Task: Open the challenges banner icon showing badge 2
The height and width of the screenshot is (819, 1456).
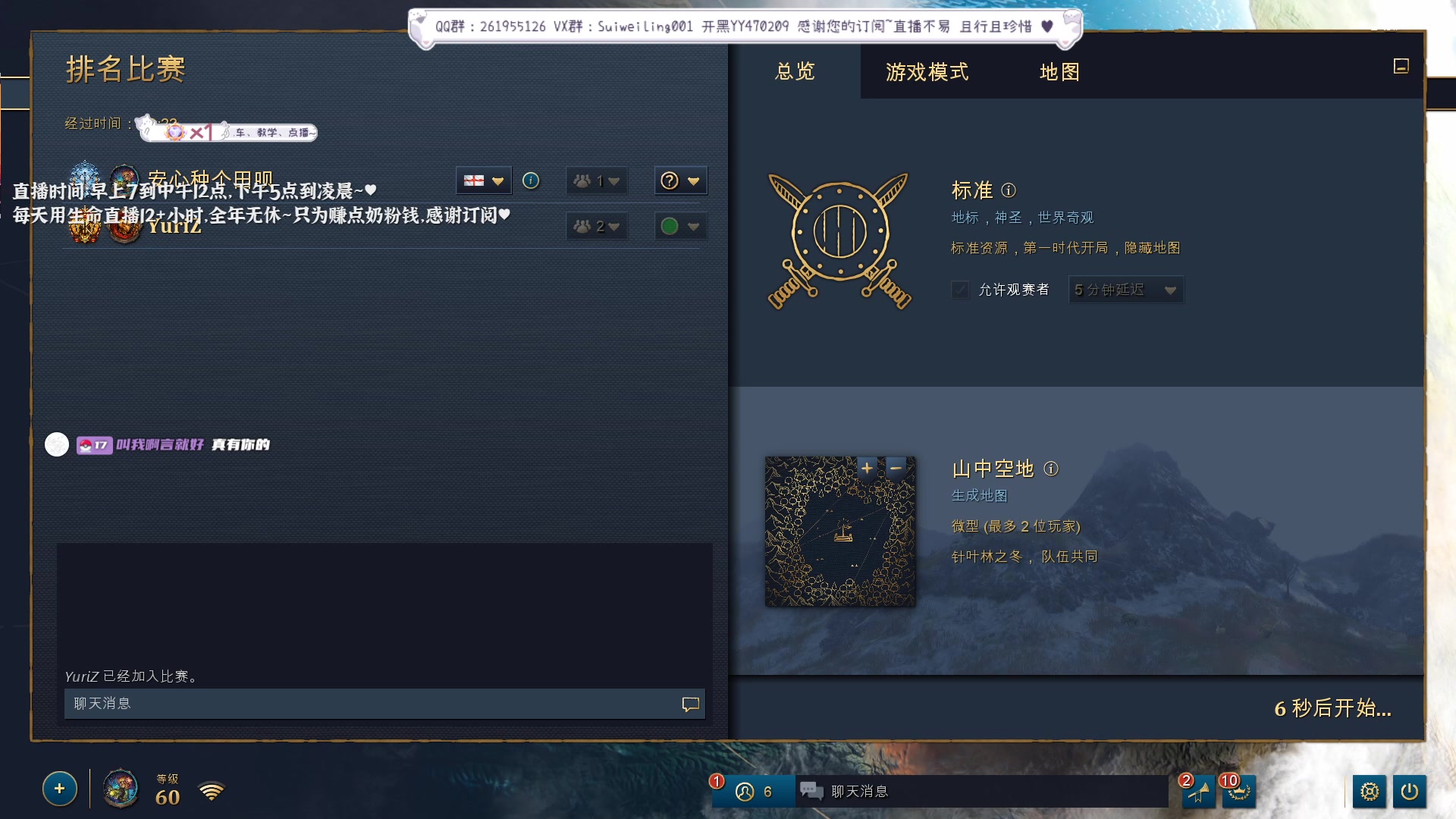Action: (1200, 791)
